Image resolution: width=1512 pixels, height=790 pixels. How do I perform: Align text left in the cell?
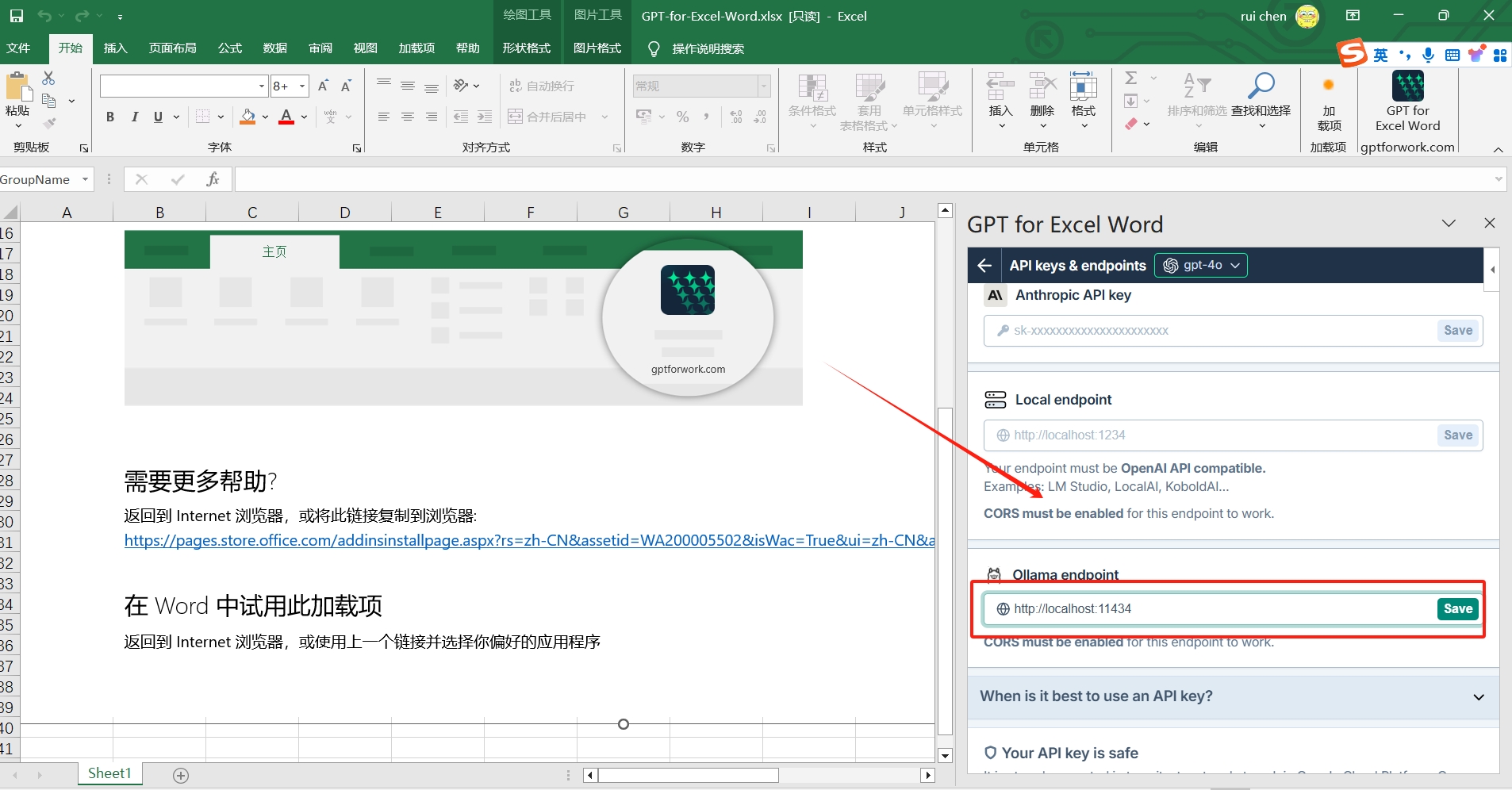click(x=384, y=117)
